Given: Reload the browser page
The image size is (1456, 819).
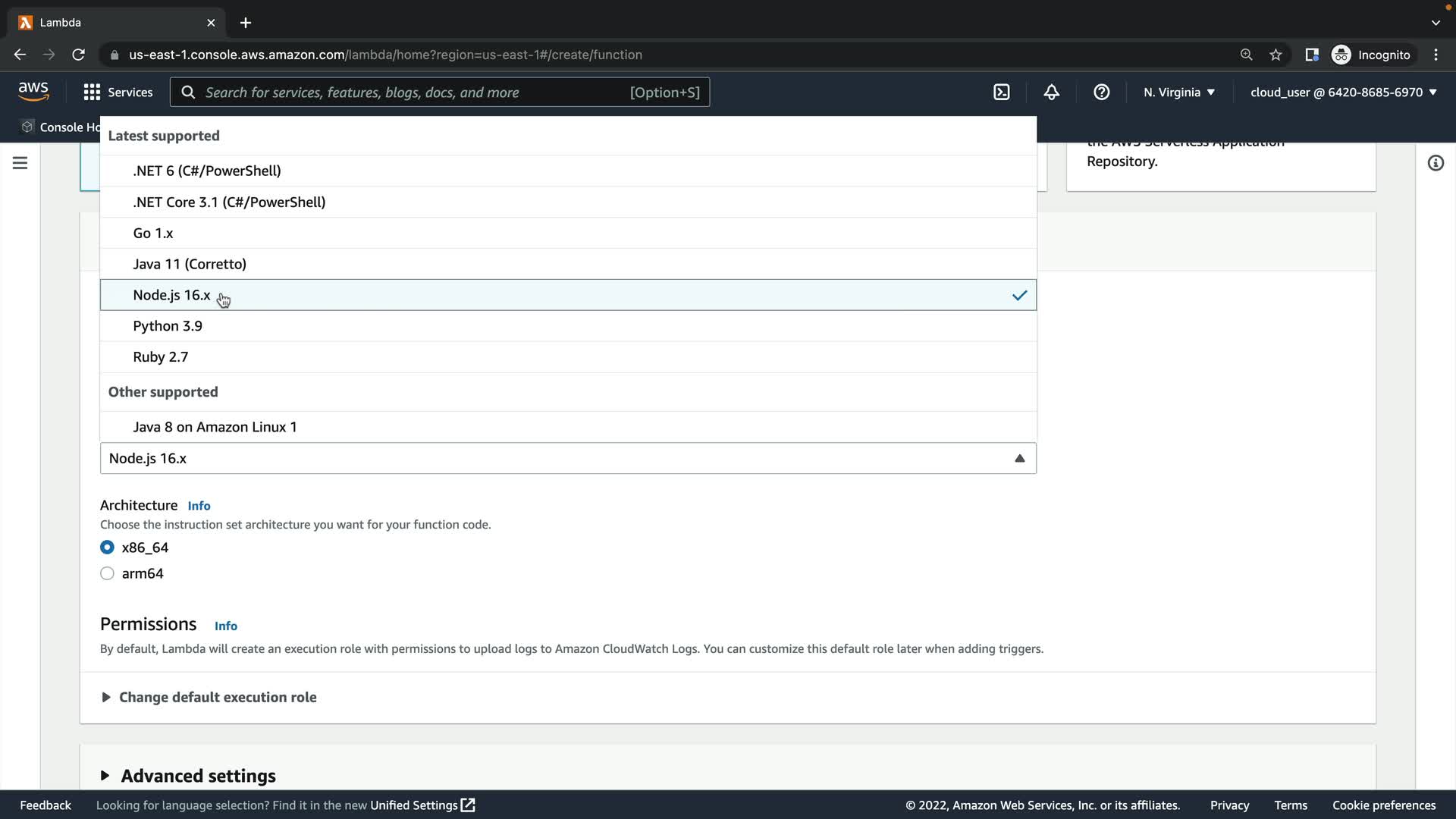Looking at the screenshot, I should [78, 55].
